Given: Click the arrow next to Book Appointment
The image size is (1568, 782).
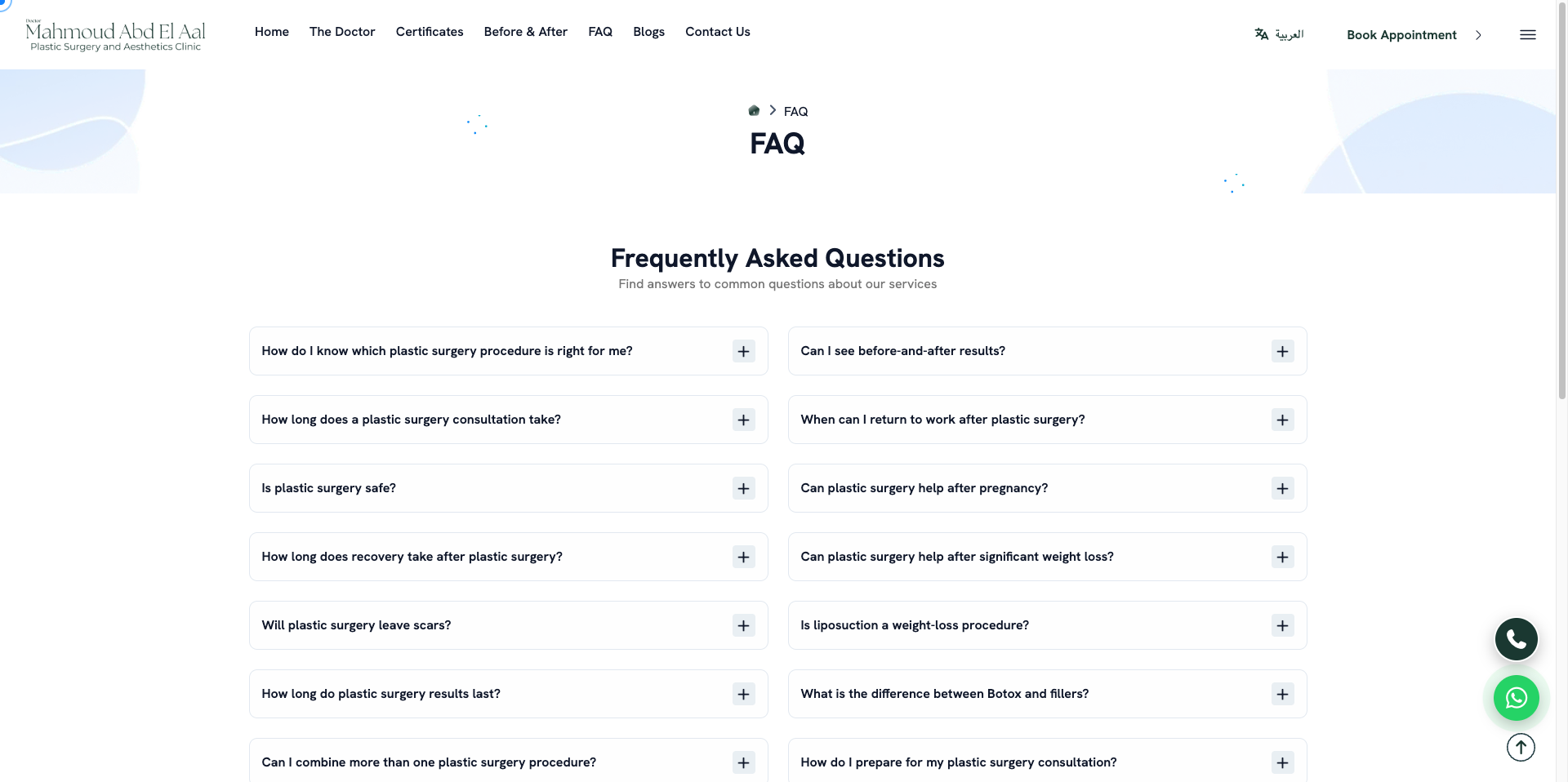Looking at the screenshot, I should click(1478, 35).
